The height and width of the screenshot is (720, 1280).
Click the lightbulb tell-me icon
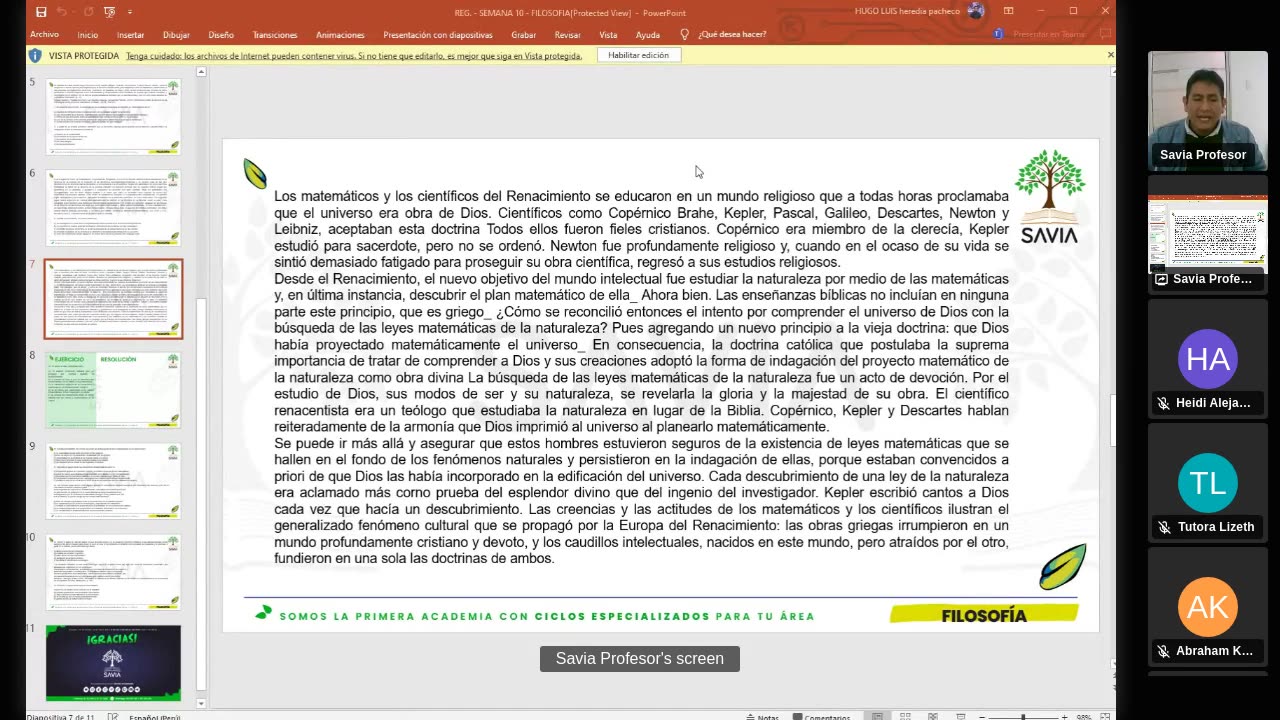[685, 34]
